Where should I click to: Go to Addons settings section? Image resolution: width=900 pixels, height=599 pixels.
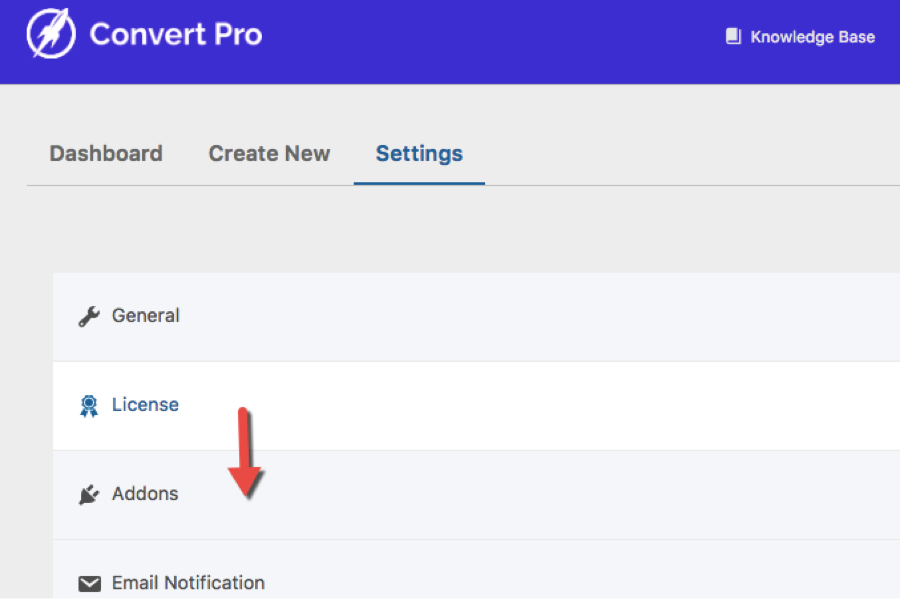pyautogui.click(x=476, y=495)
